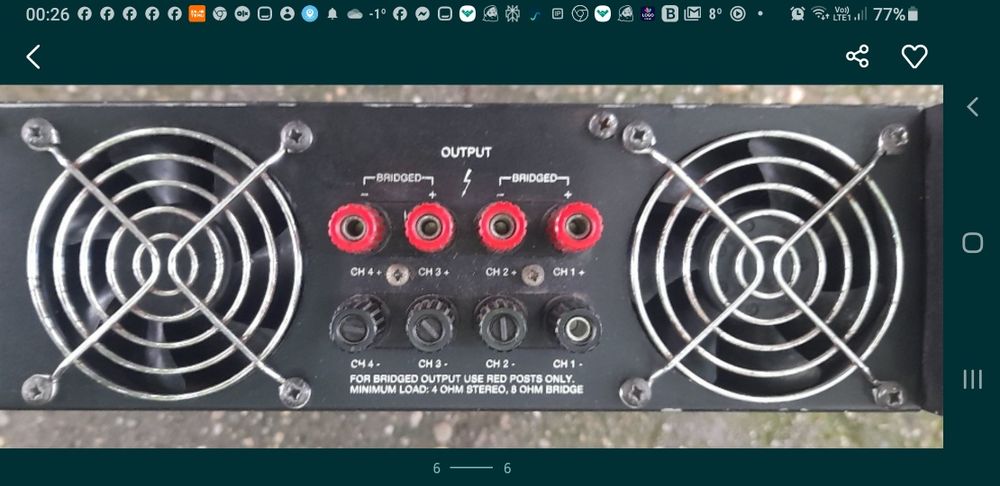Tap the Android home button

point(973,243)
